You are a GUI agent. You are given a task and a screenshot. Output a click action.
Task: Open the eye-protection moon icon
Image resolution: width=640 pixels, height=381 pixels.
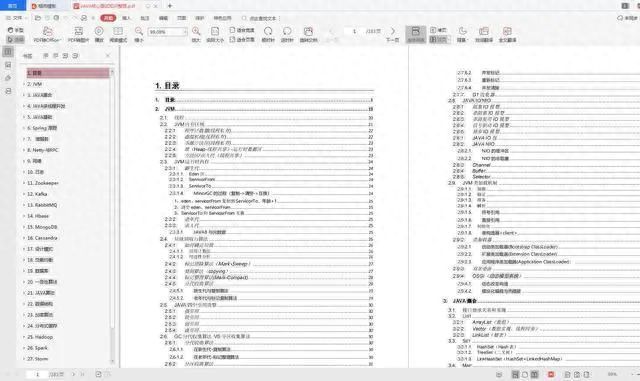pyautogui.click(x=462, y=31)
